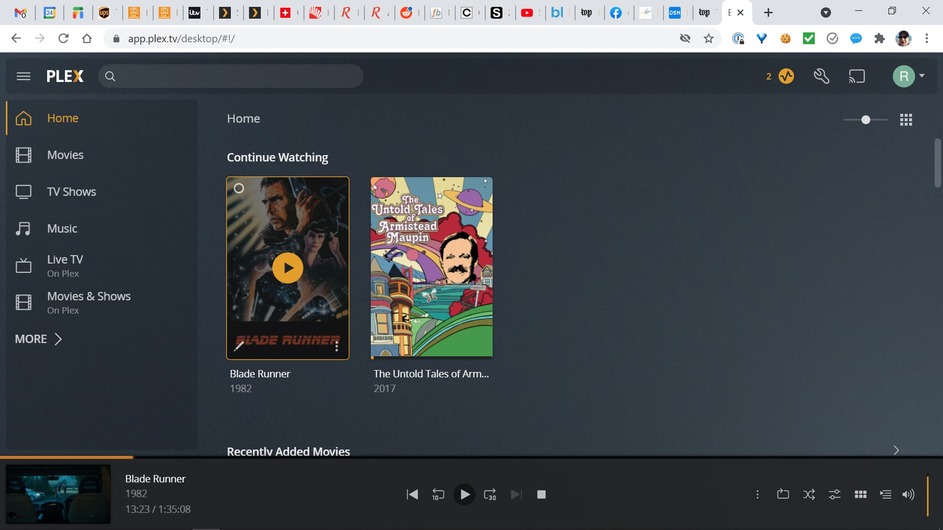Click the Cast to player icon

[857, 76]
